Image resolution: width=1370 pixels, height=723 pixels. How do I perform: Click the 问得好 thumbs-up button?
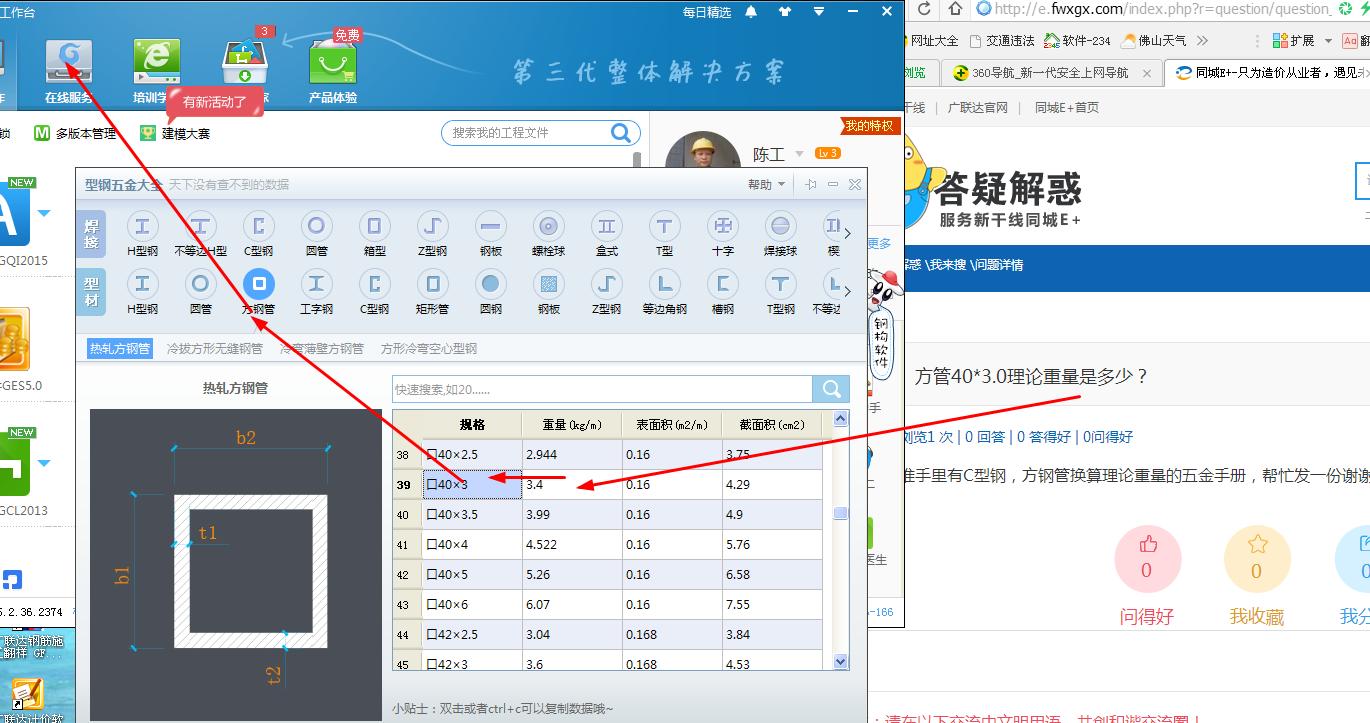(1148, 560)
